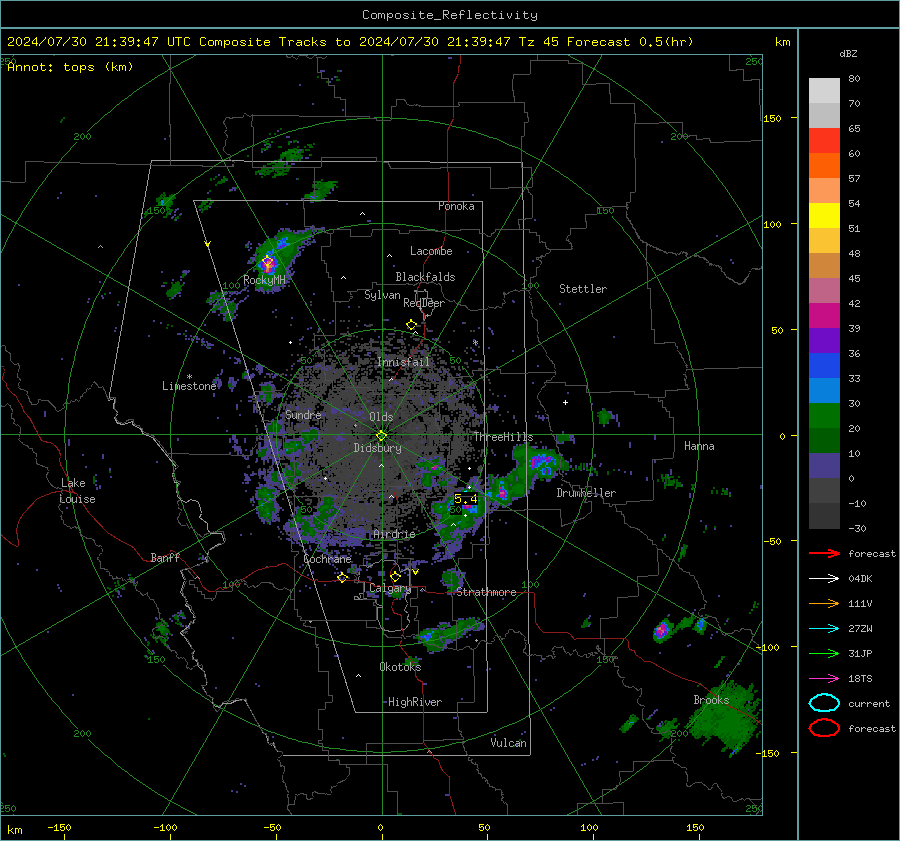Click the 'Banff' town label
900x841 pixels.
point(165,557)
